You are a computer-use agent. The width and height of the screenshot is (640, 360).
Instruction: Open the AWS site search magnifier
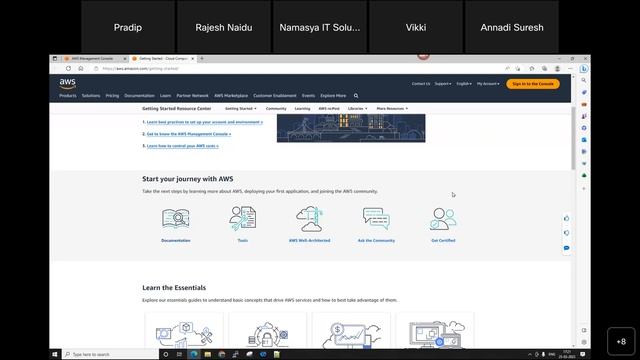point(356,96)
